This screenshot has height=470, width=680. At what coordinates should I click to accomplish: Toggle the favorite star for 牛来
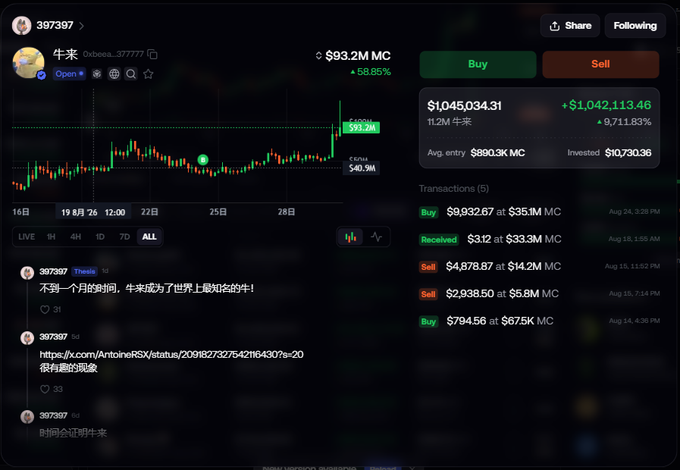148,74
